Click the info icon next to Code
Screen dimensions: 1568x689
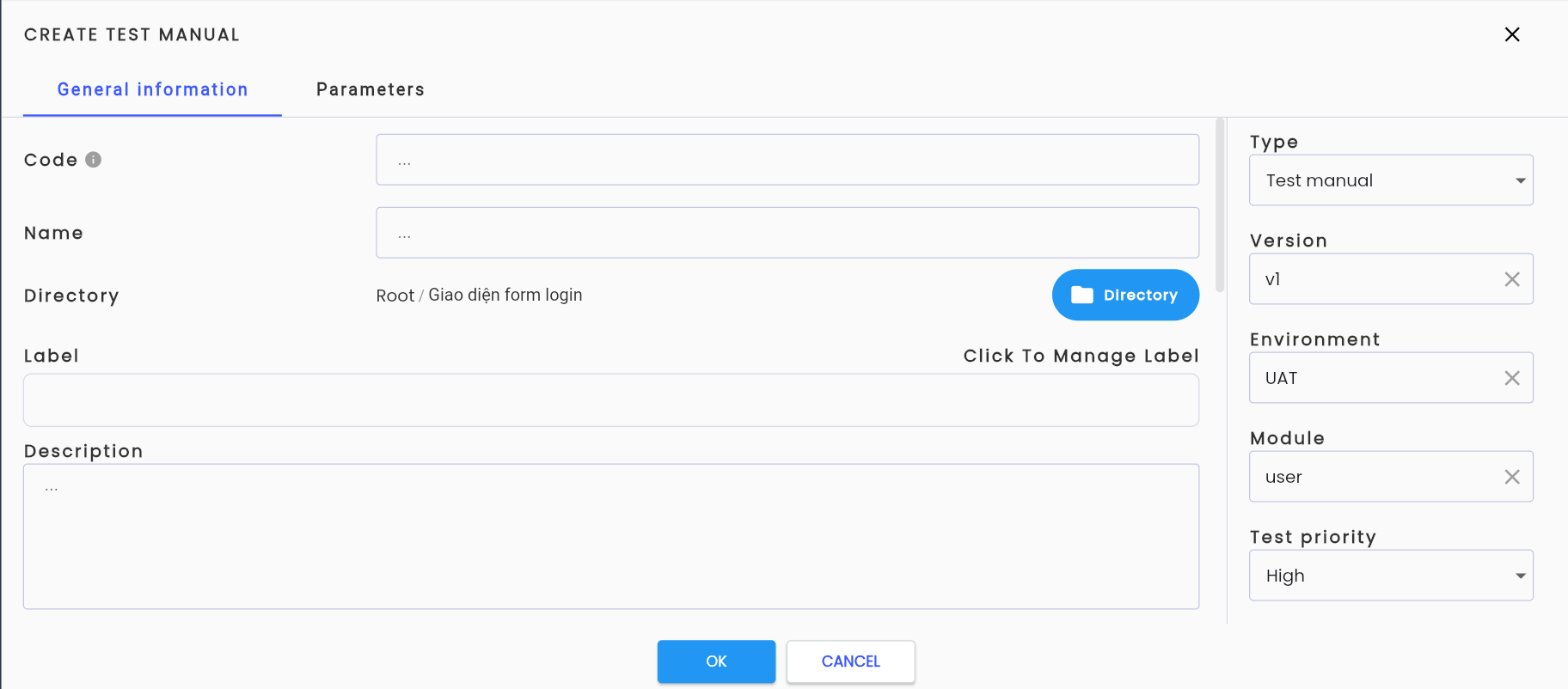pos(94,160)
